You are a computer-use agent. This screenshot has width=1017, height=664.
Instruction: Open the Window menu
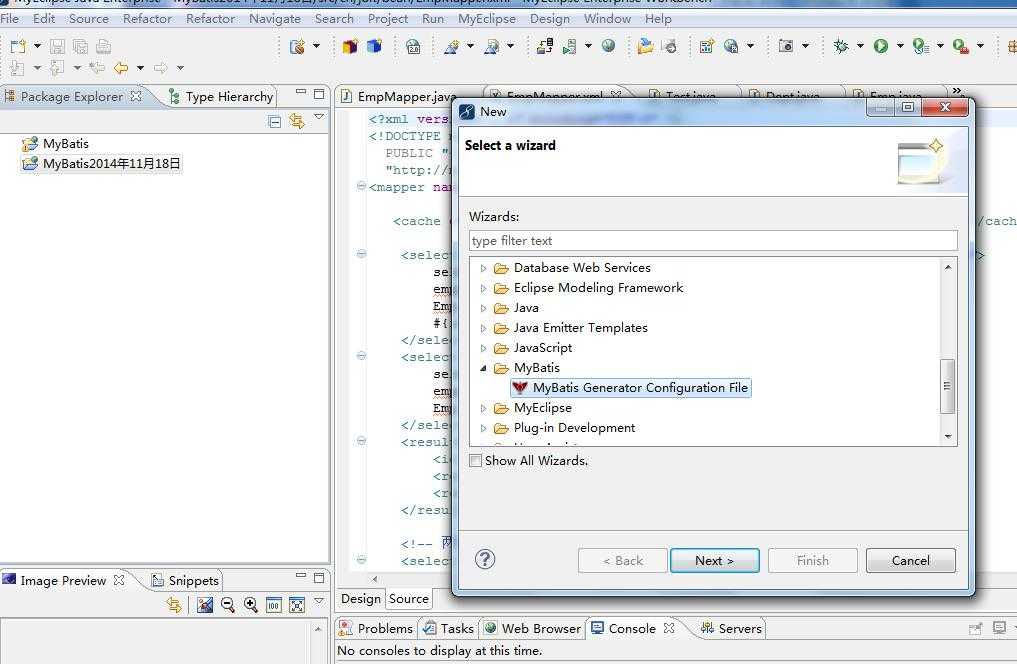(607, 18)
